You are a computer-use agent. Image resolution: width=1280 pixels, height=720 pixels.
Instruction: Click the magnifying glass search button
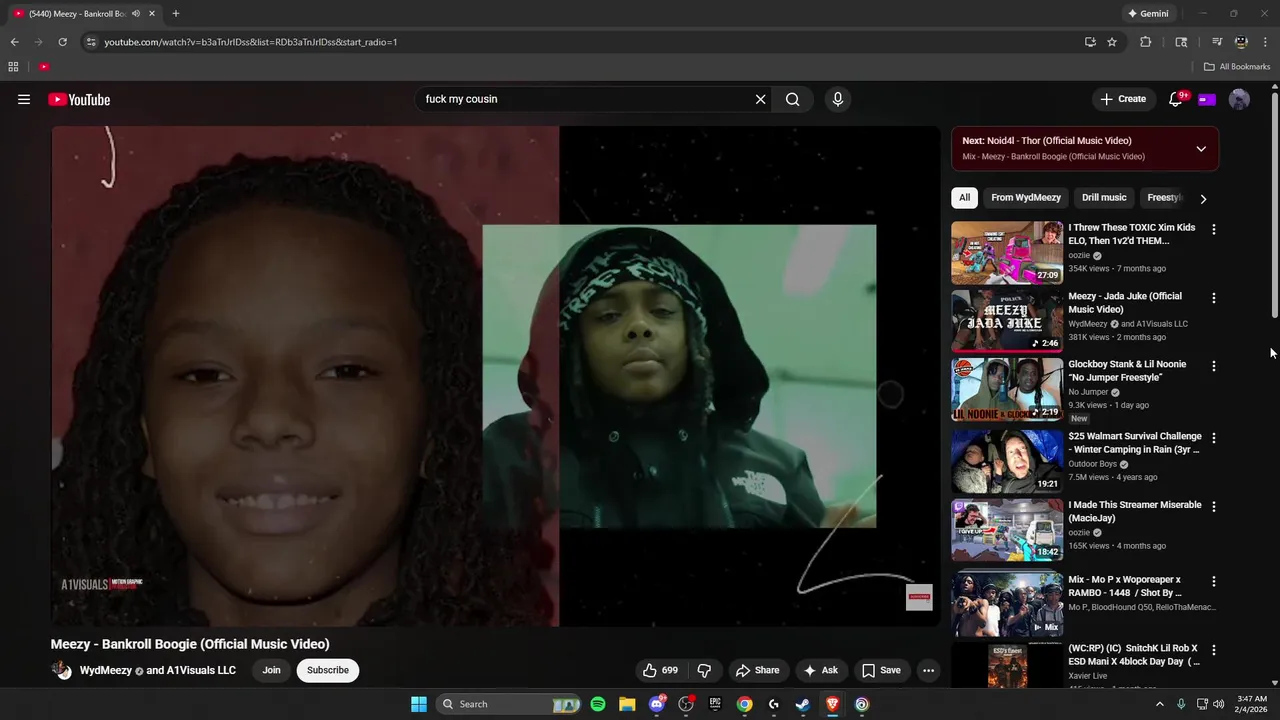792,99
